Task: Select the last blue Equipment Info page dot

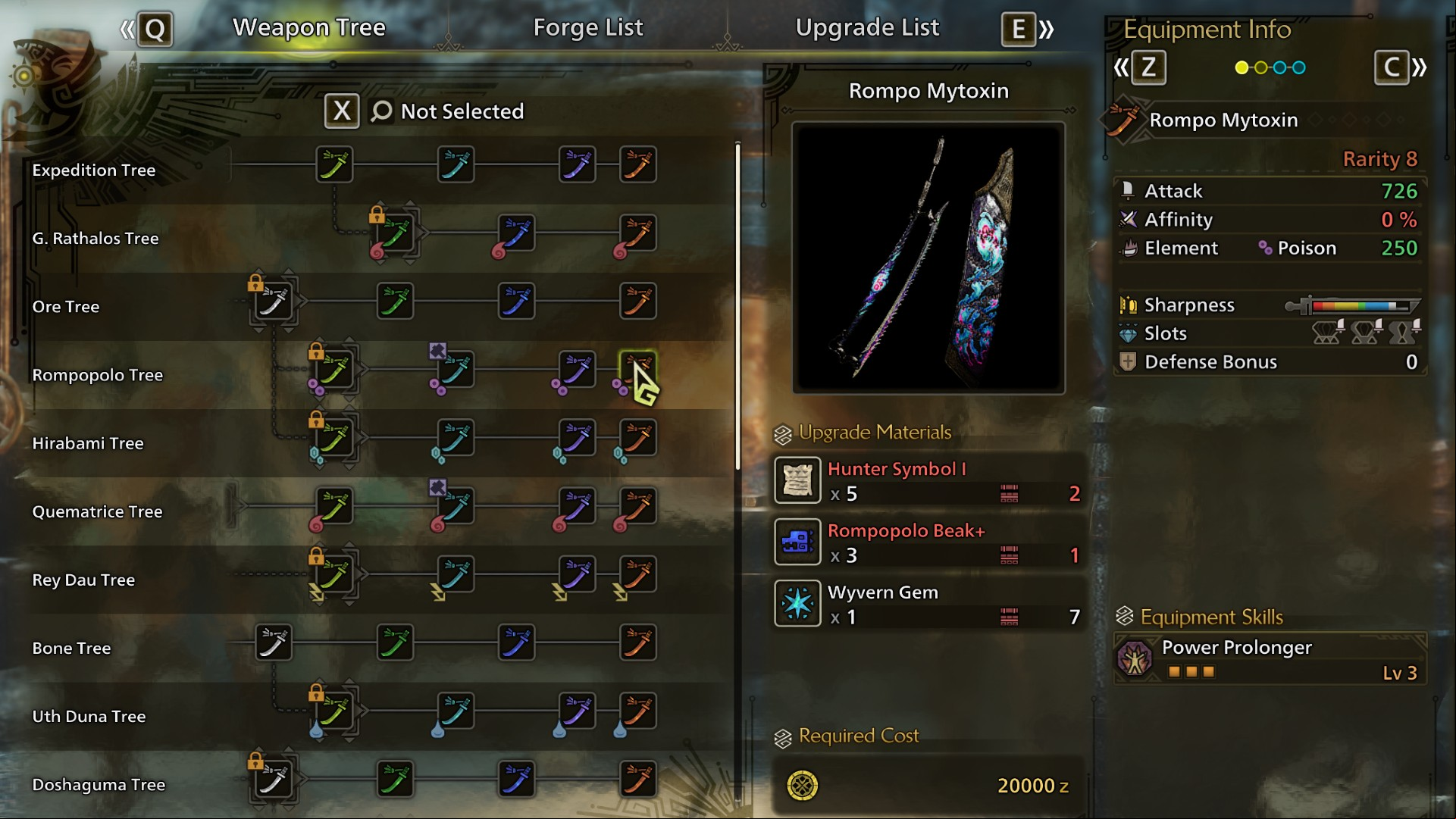Action: 1299,67
